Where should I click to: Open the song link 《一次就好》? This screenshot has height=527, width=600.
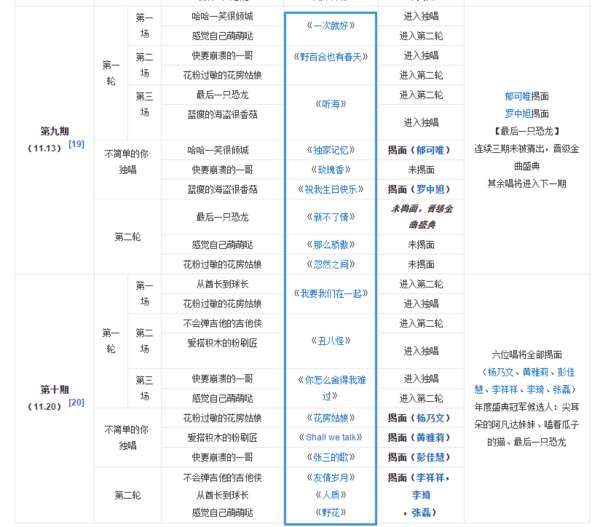(x=331, y=26)
